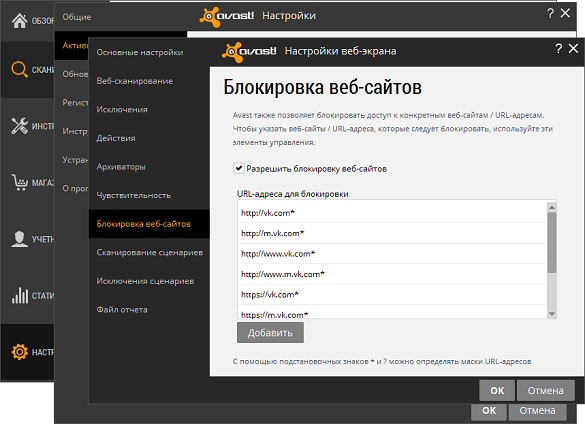
Task: Click the avast! logo in Web Shield dialog
Action: pyautogui.click(x=249, y=52)
